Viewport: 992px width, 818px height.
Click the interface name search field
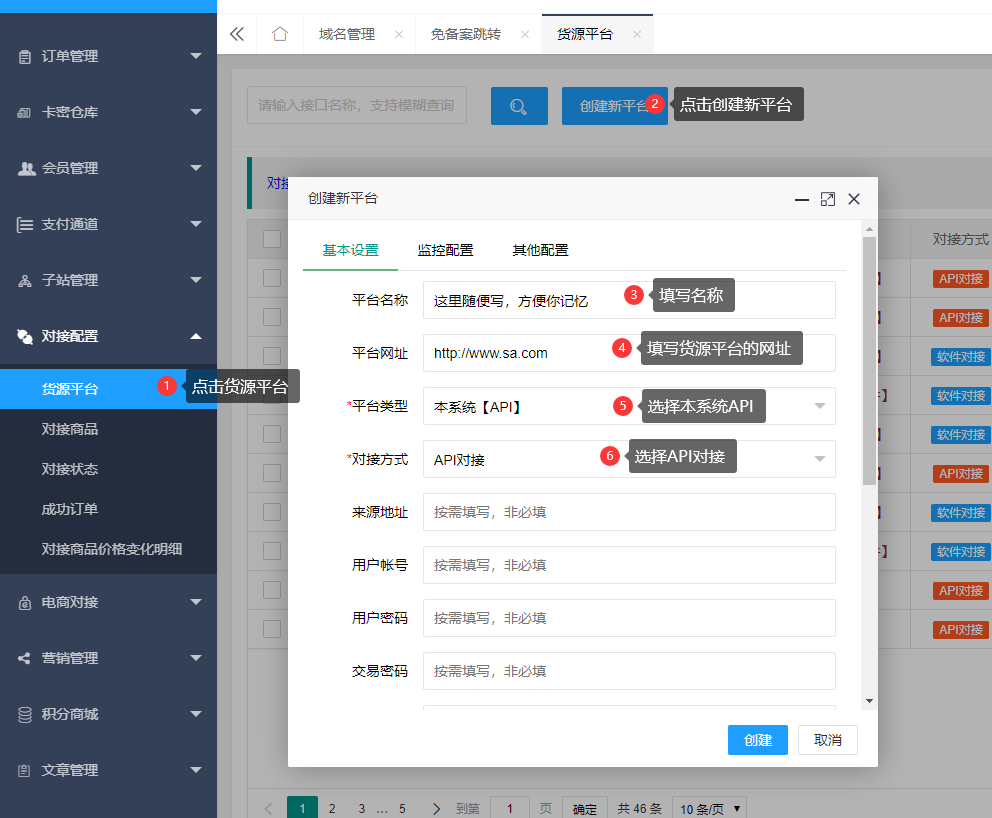tap(357, 105)
